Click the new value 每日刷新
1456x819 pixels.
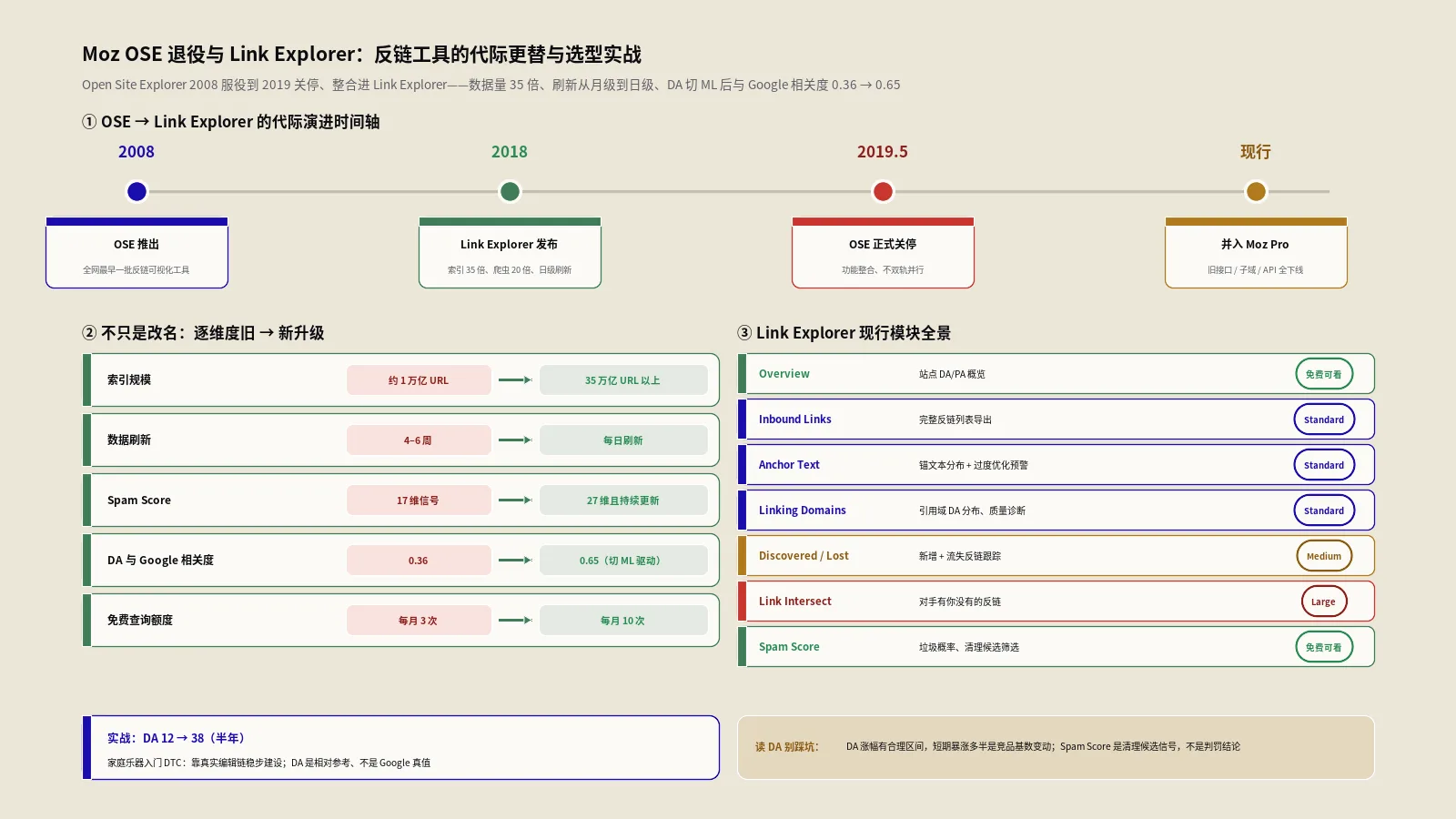[623, 440]
